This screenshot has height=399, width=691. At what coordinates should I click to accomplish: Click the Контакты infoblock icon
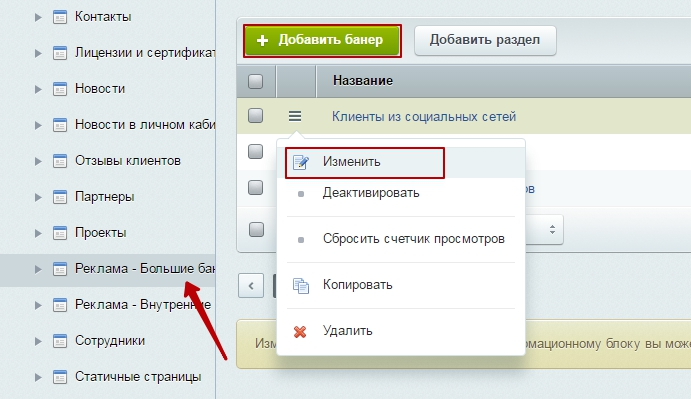[59, 17]
